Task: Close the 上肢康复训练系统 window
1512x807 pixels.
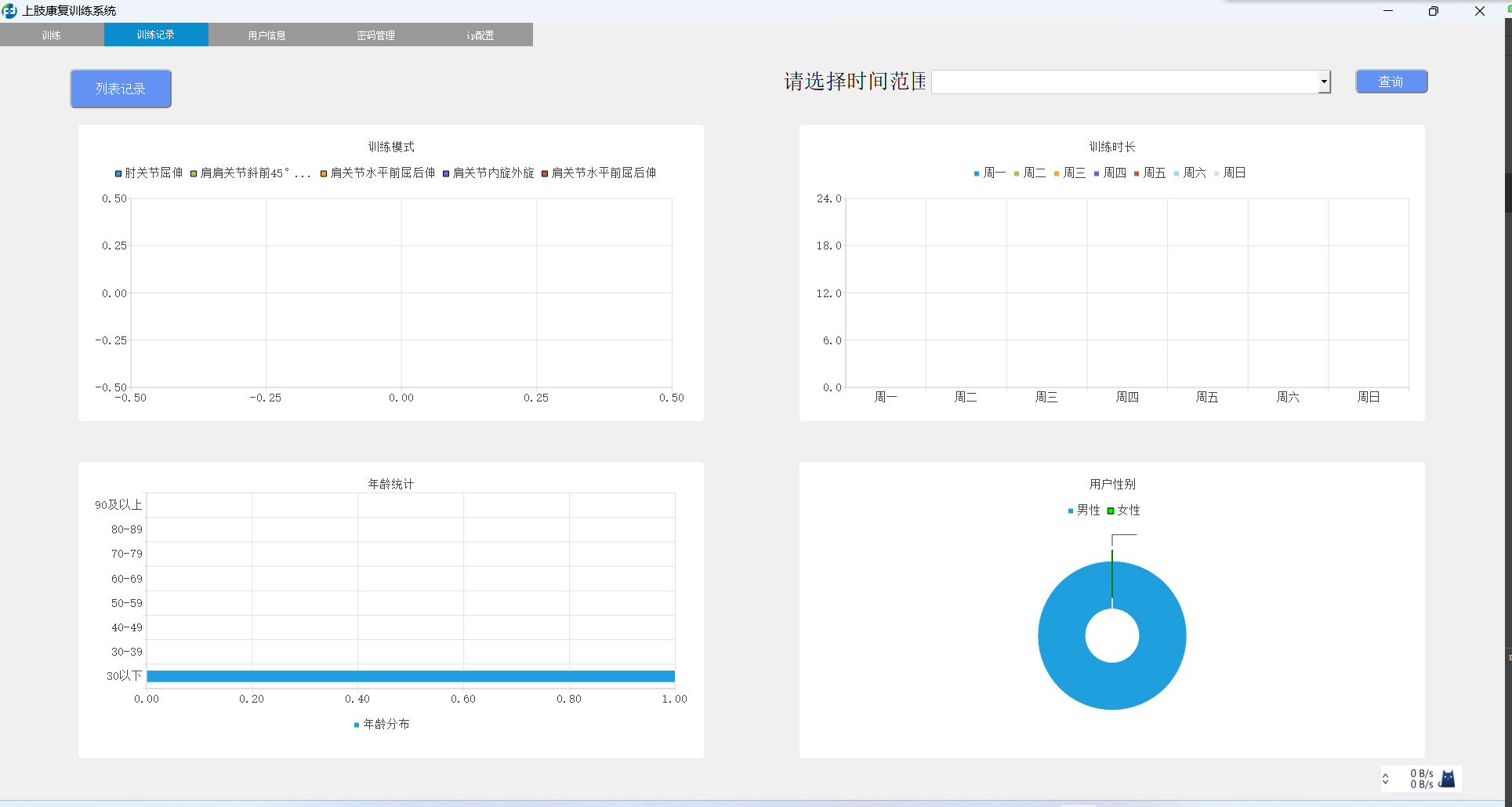Action: coord(1480,11)
